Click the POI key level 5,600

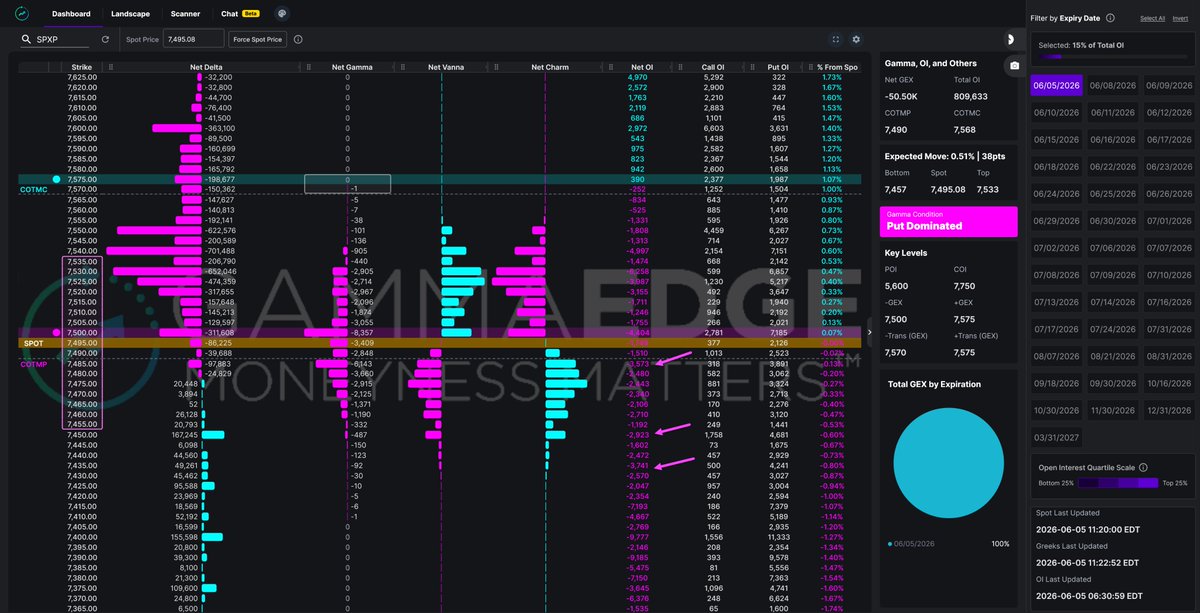pos(898,284)
